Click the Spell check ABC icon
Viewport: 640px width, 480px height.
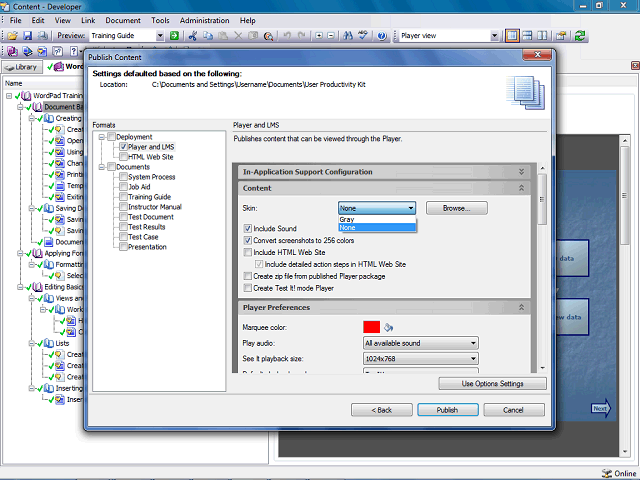(x=363, y=36)
